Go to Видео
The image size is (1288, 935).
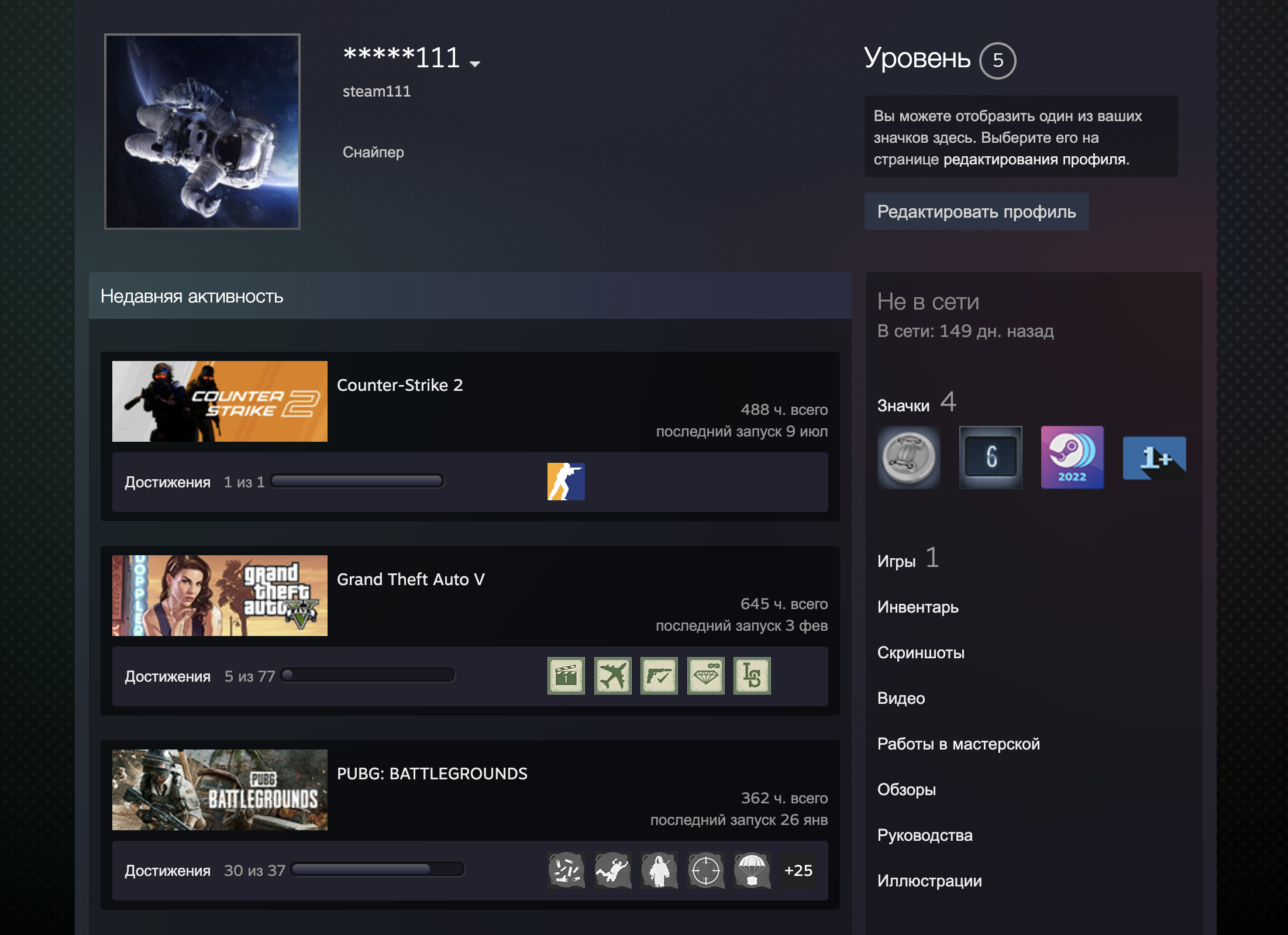[x=901, y=698]
